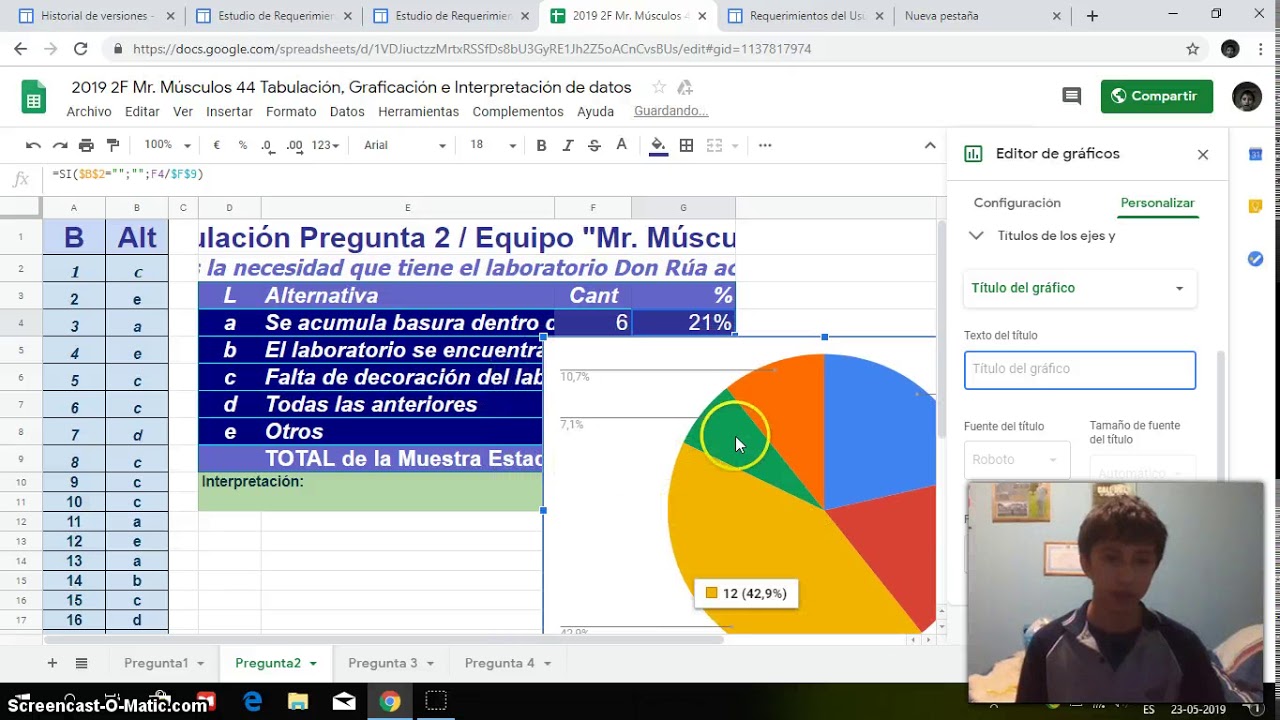Open comments history icon
The height and width of the screenshot is (720, 1280).
(x=1072, y=96)
